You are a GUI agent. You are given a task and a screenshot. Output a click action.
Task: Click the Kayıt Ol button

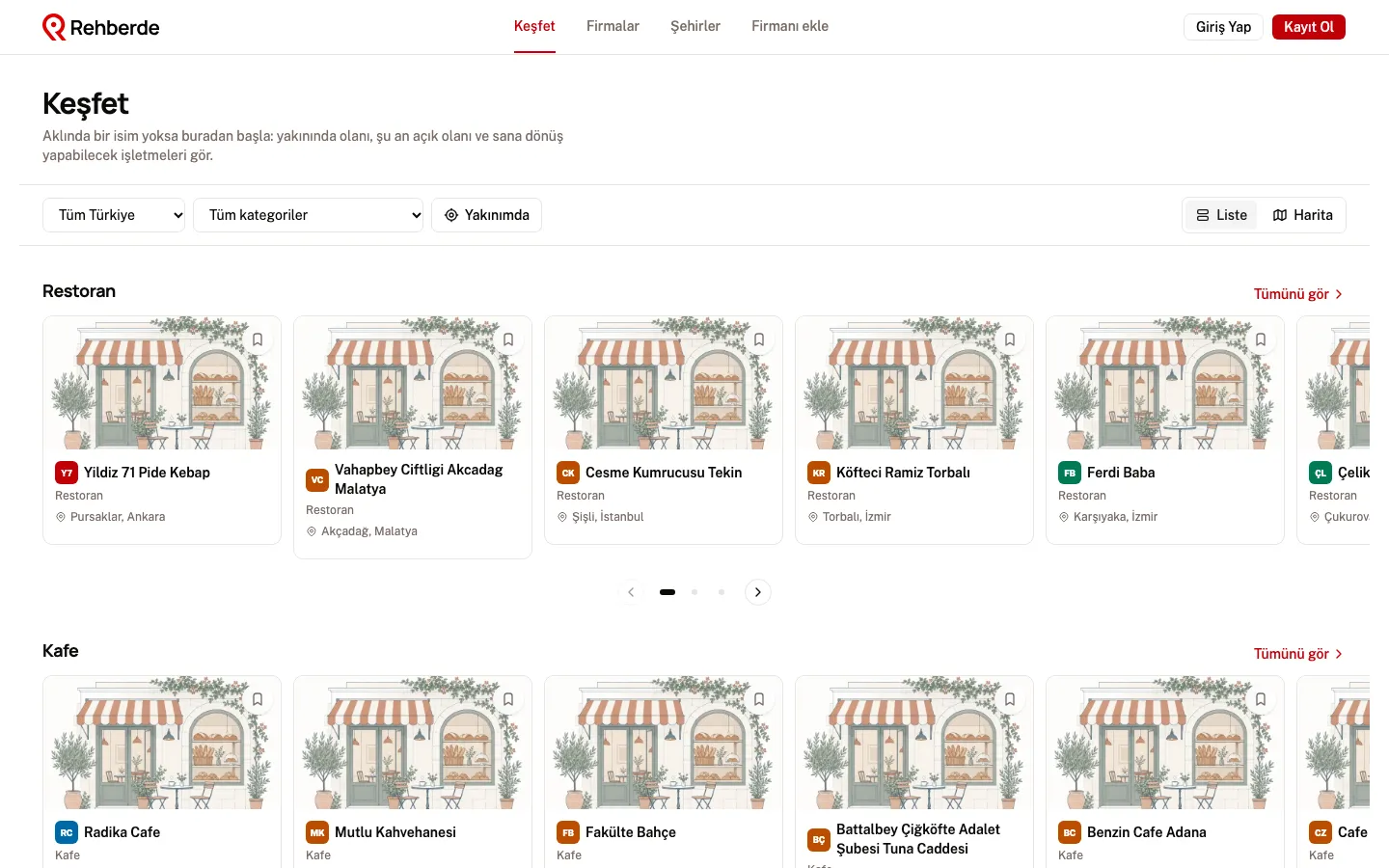pos(1308,27)
